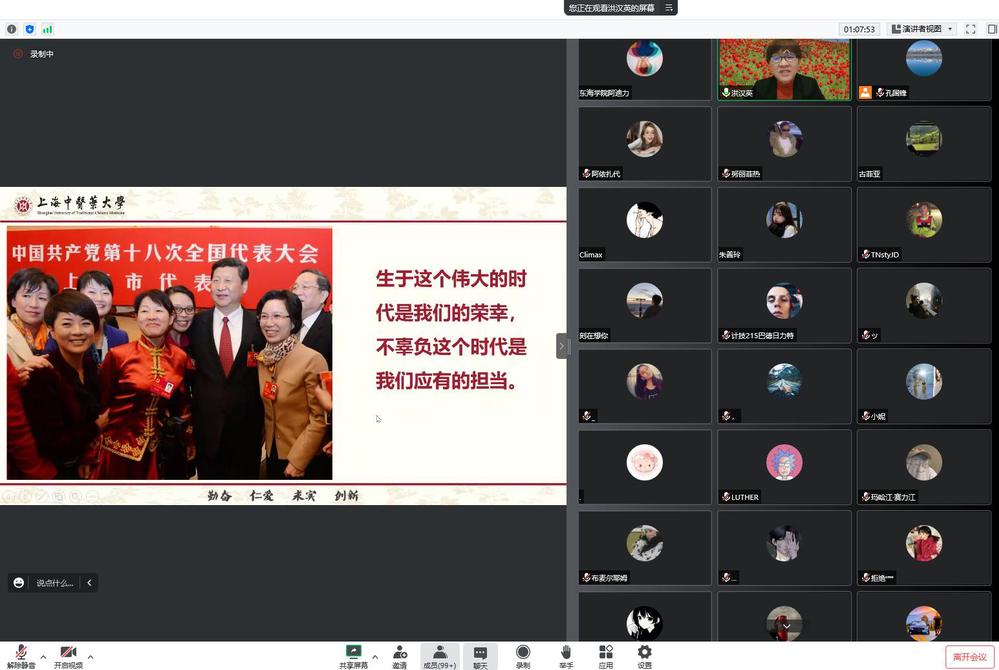Open the members (成员) list panel

click(x=439, y=655)
